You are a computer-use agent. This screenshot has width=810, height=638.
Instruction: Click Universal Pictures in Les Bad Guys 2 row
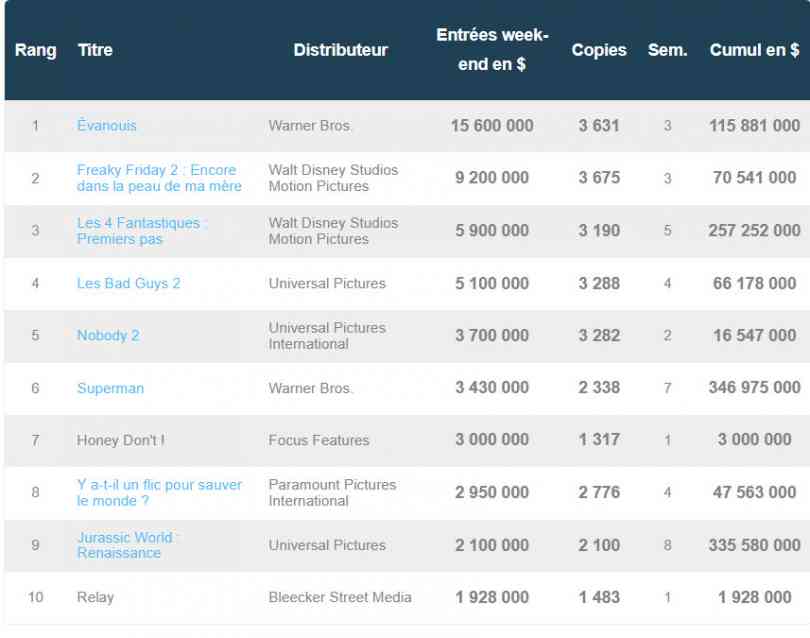click(327, 283)
